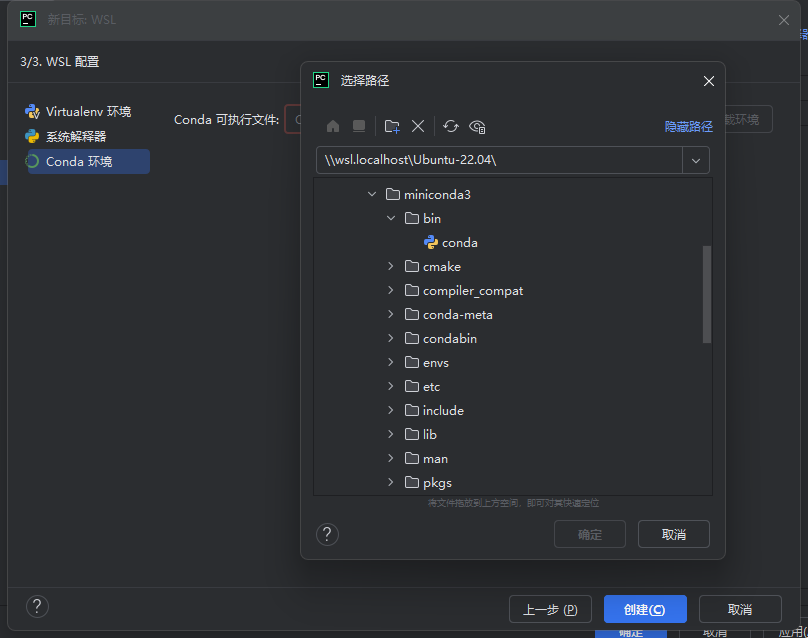
Task: Expand the envs folder
Action: [391, 362]
